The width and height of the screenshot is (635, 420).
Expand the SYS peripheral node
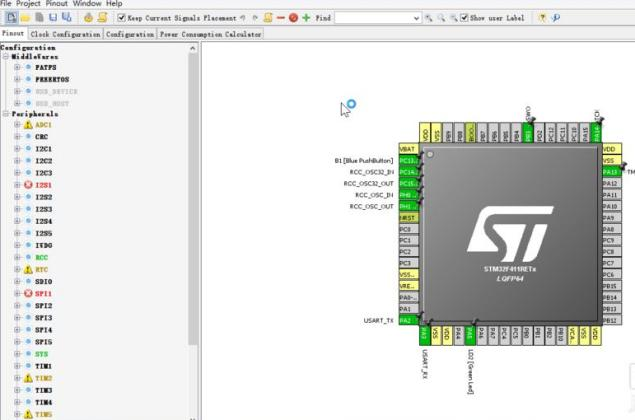(x=17, y=354)
